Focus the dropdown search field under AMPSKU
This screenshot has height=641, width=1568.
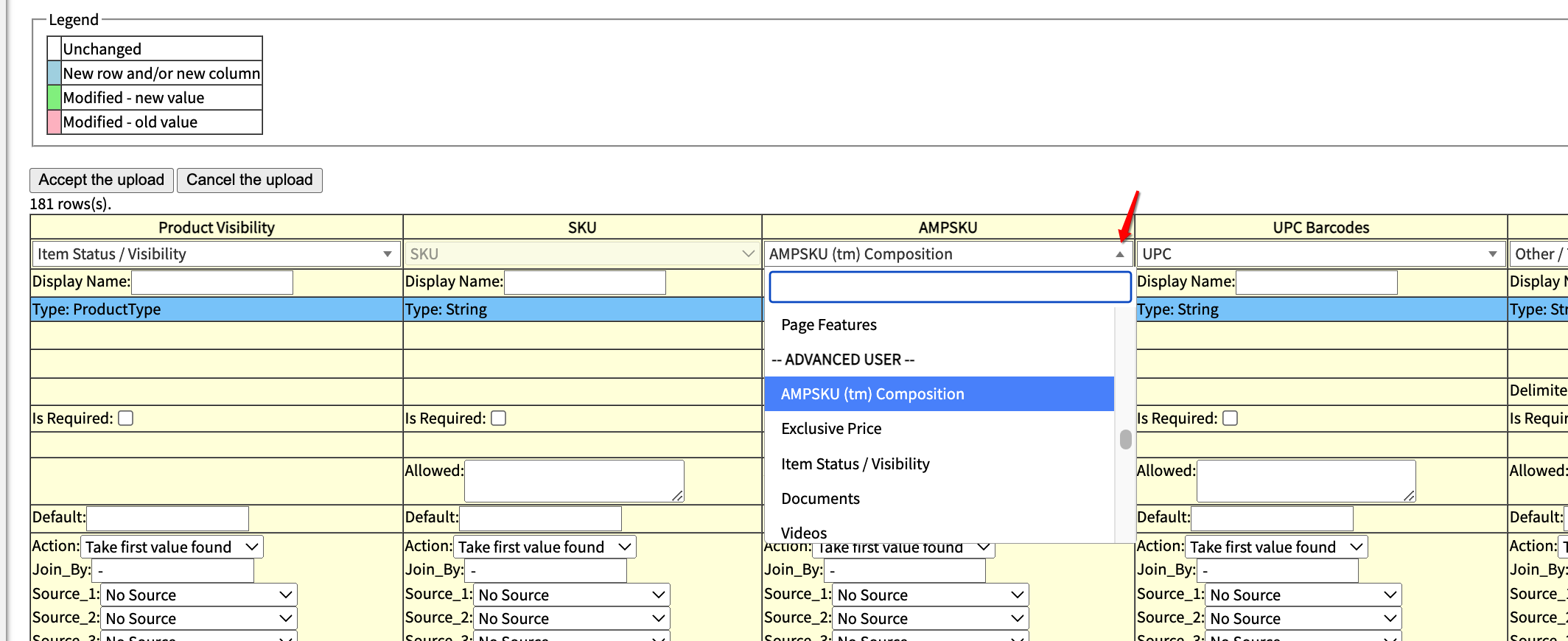click(x=950, y=287)
